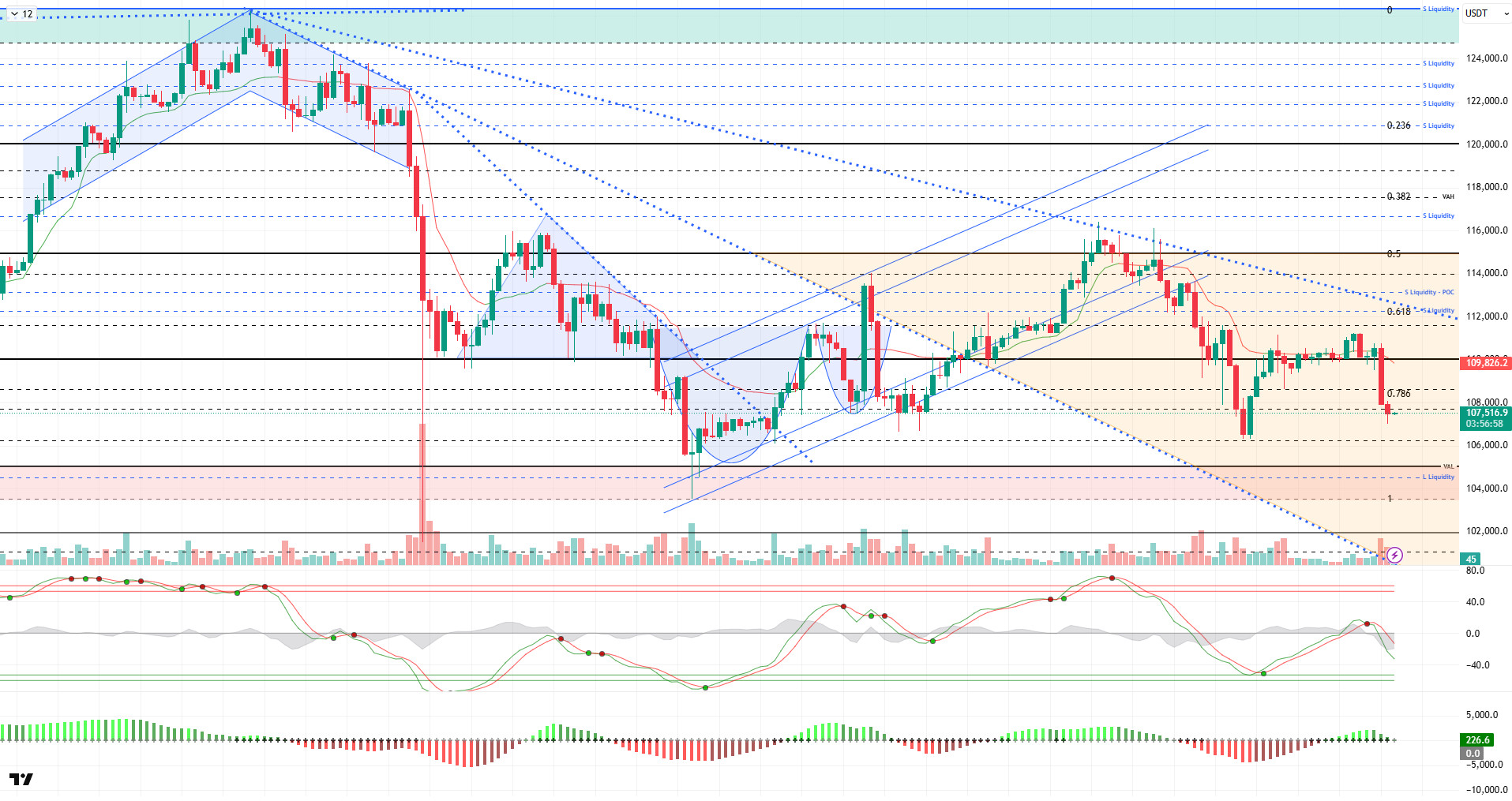
Task: Click the purple lightning bolt icon
Action: (1395, 556)
